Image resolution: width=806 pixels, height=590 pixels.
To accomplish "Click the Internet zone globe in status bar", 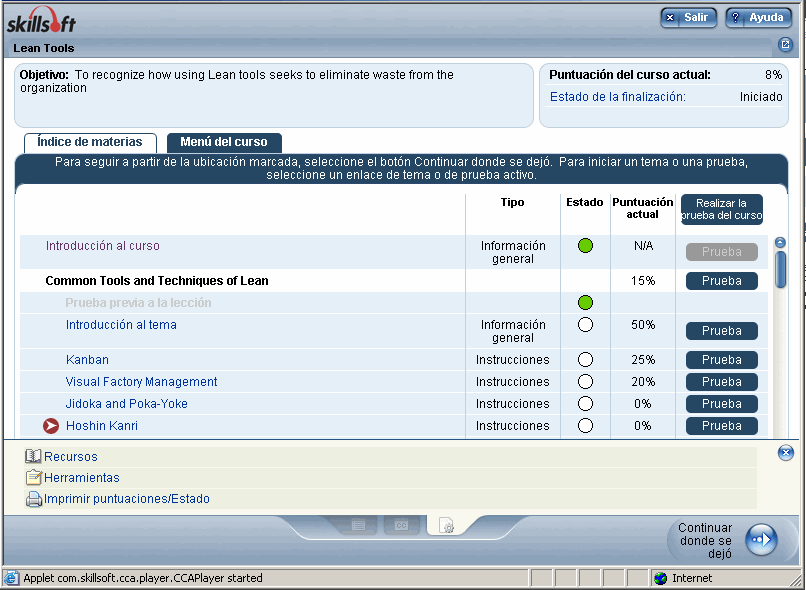I will [660, 578].
